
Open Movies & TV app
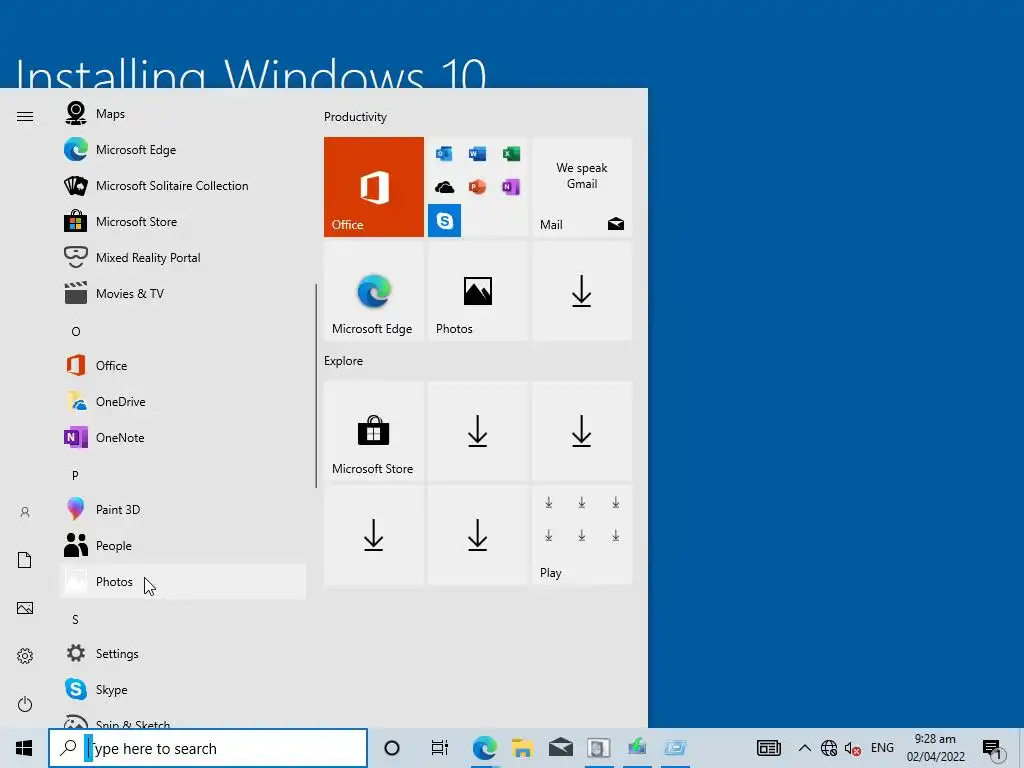pos(183,293)
